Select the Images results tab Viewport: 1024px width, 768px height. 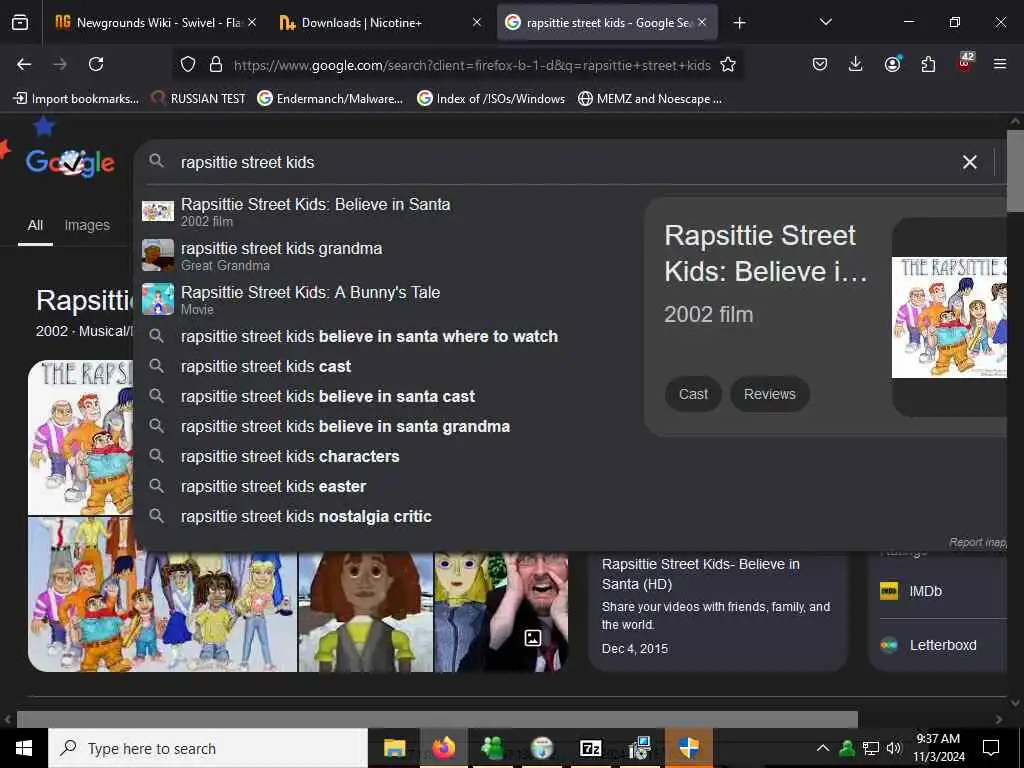click(x=87, y=225)
